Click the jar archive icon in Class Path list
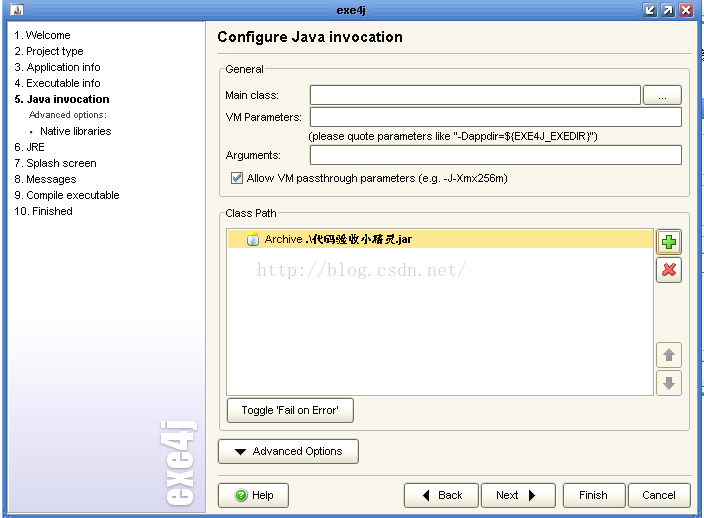Image resolution: width=704 pixels, height=518 pixels. (253, 239)
